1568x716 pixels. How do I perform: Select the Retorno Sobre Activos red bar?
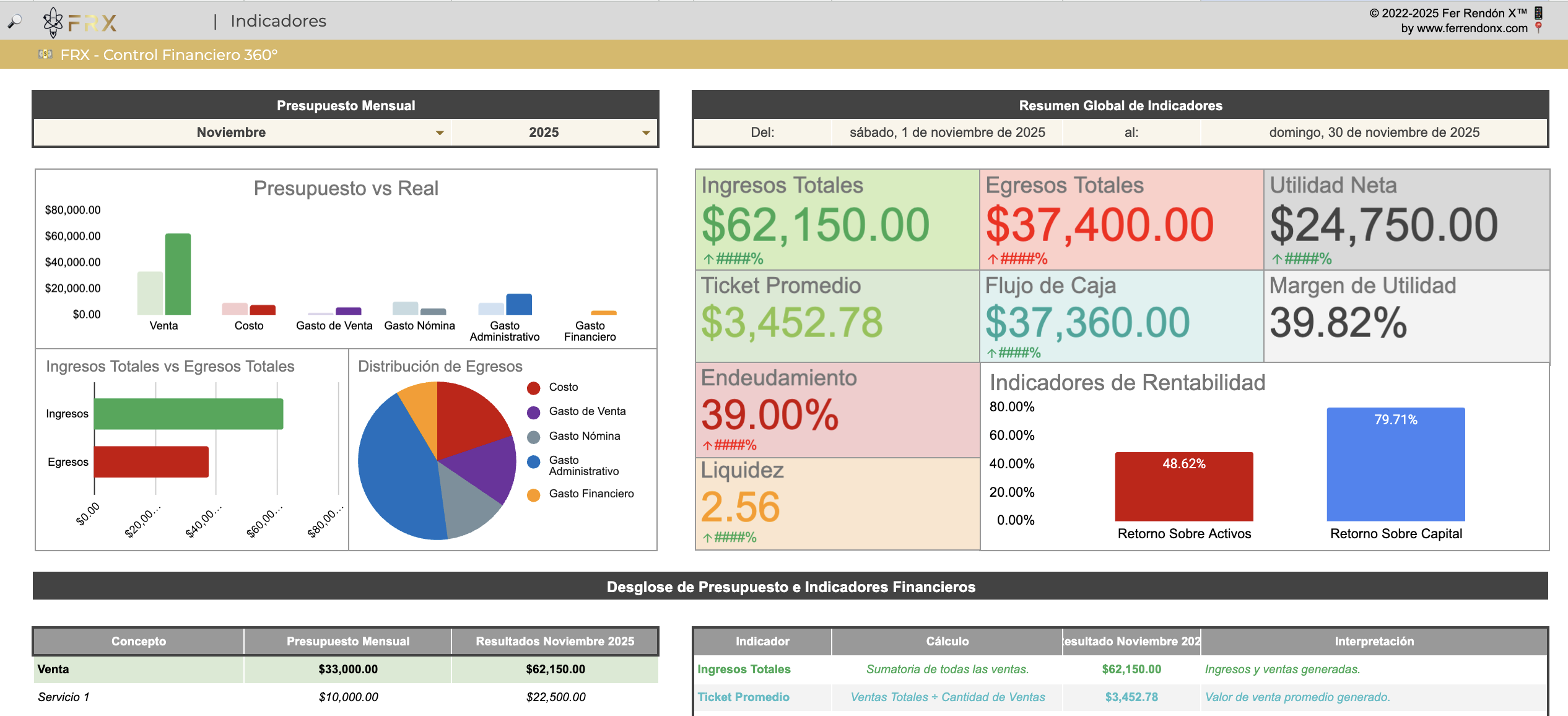coord(1183,489)
